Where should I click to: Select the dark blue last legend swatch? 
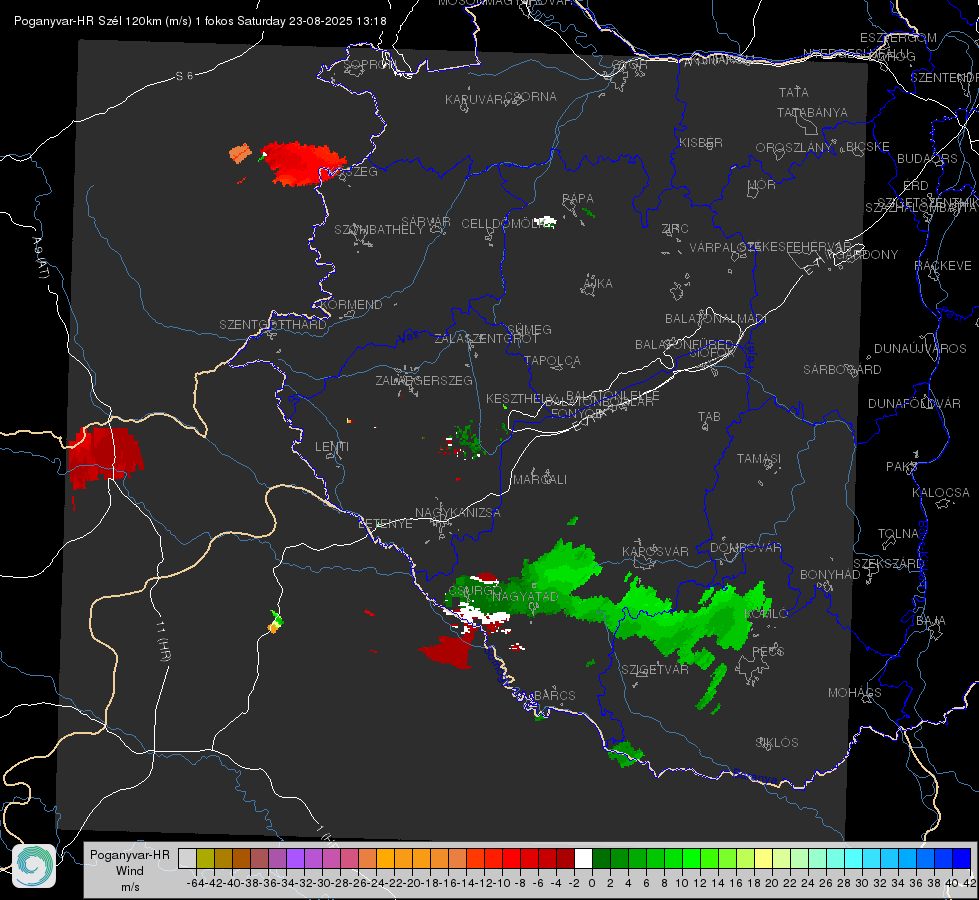pos(962,858)
